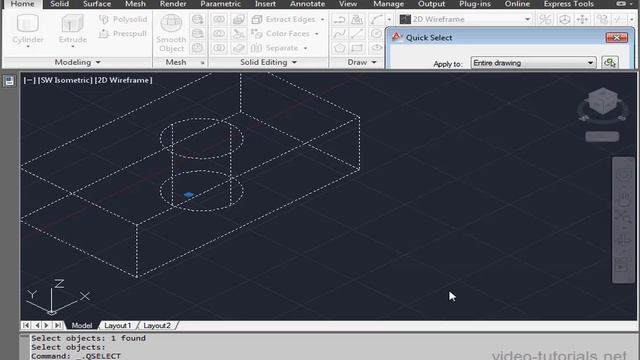The width and height of the screenshot is (640, 360).
Task: Open the Color Faces dropdown arrow
Action: 317,34
